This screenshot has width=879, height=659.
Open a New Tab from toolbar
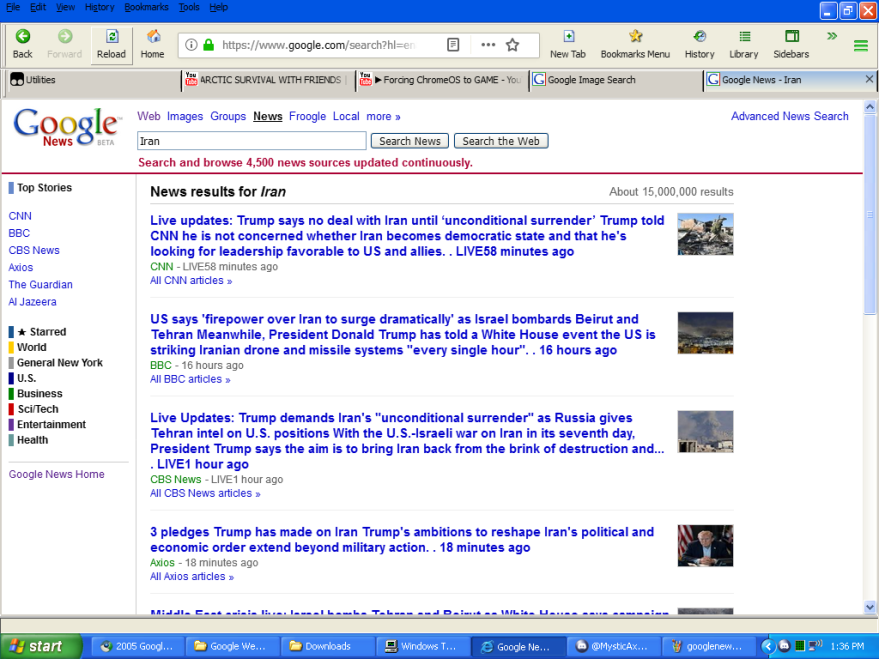point(568,44)
